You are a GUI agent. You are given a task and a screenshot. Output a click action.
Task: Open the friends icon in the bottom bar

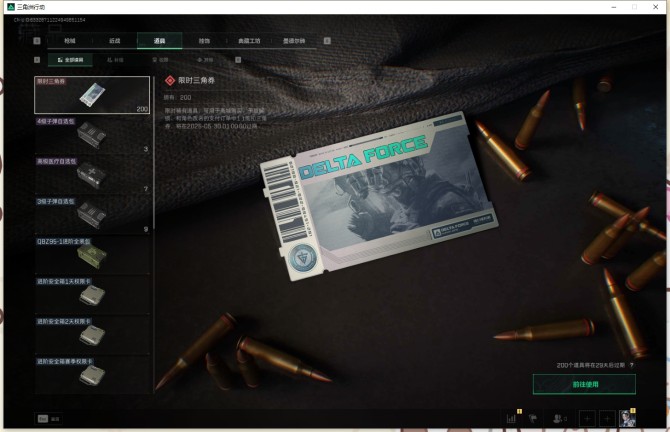(559, 418)
